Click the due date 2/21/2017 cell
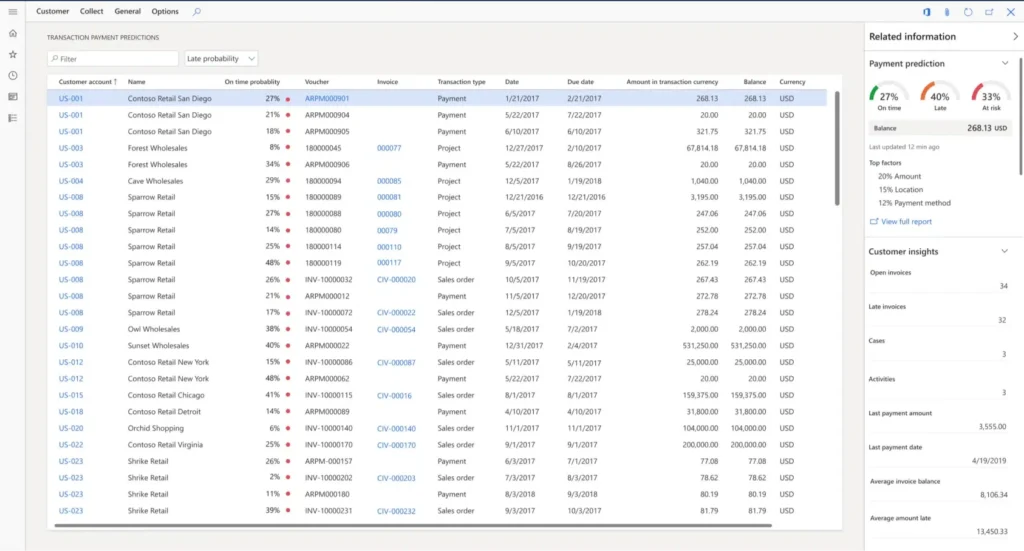 click(x=583, y=99)
